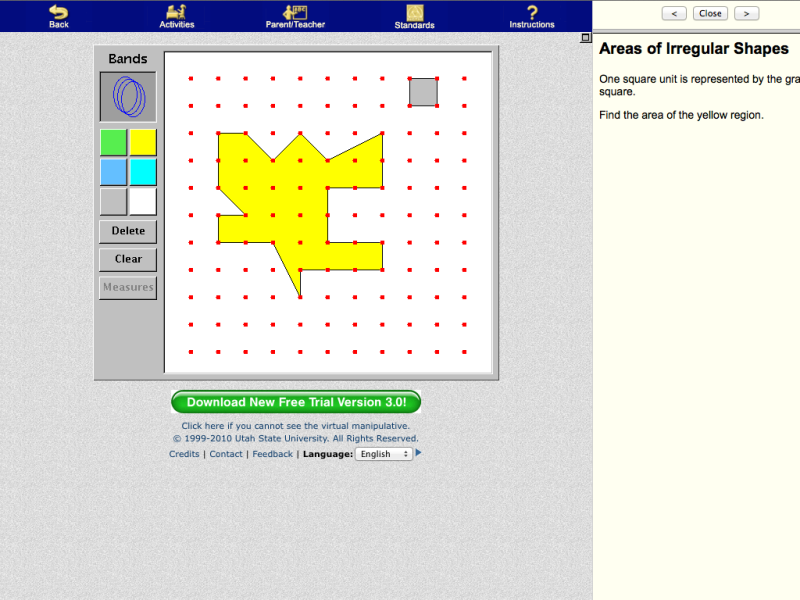Select the green color swatch
Viewport: 800px width, 600px height.
[113, 141]
